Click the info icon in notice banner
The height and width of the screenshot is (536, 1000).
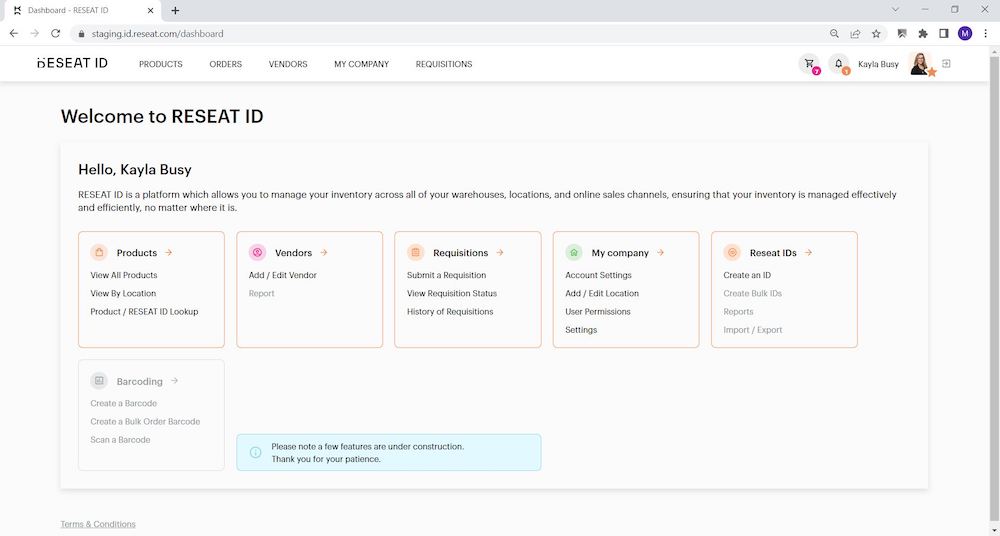(x=256, y=452)
